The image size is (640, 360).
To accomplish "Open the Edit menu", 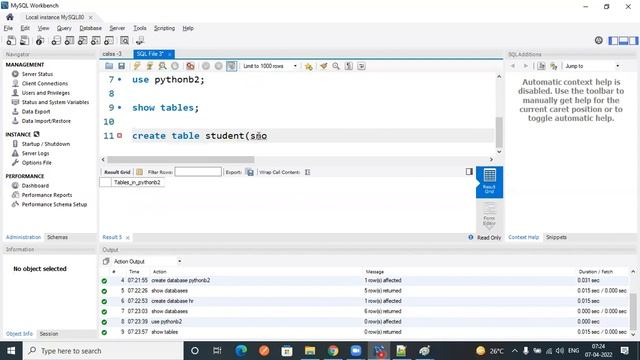I will point(25,28).
